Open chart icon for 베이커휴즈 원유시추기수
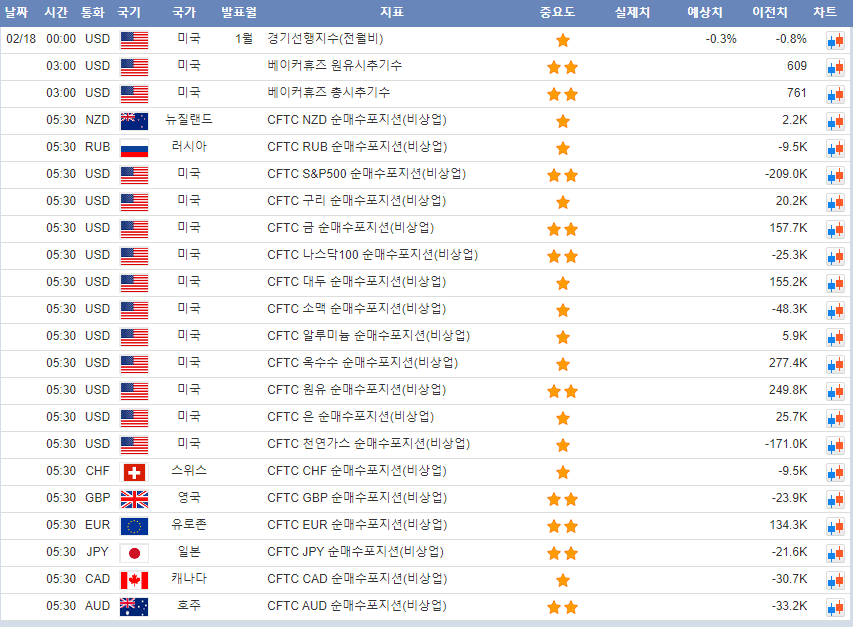Screen dimensions: 853x627 834,68
